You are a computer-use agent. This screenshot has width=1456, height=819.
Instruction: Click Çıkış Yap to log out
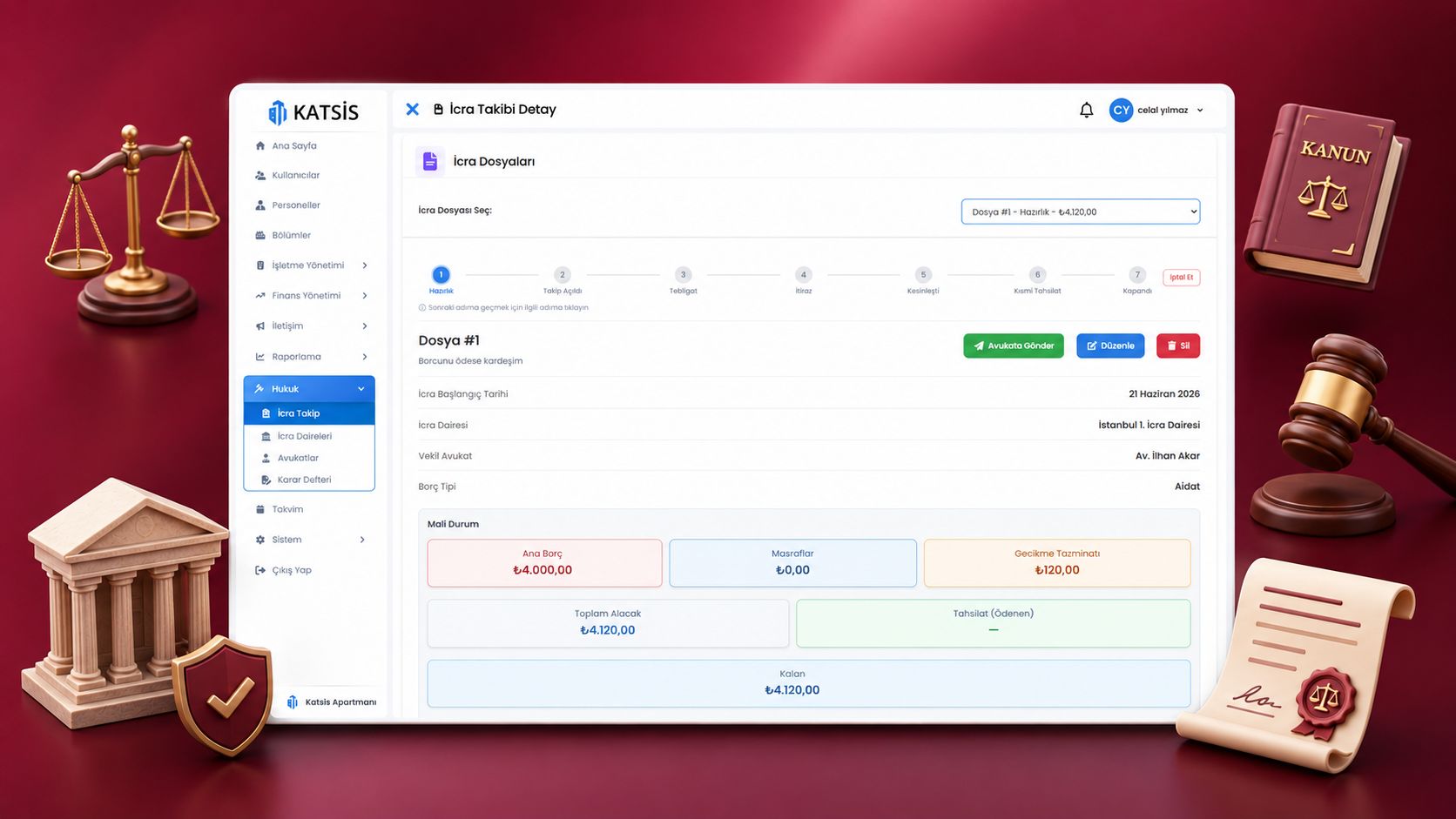(x=291, y=570)
